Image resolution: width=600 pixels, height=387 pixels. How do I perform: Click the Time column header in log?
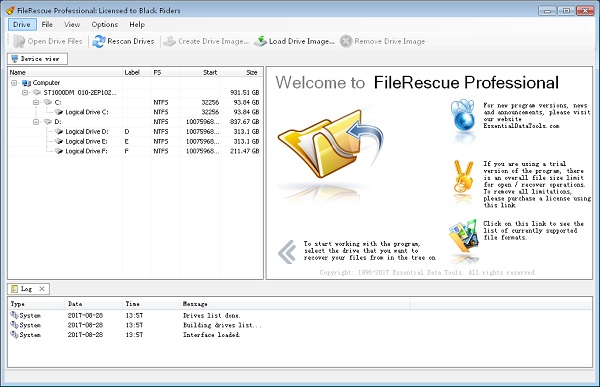[150, 304]
